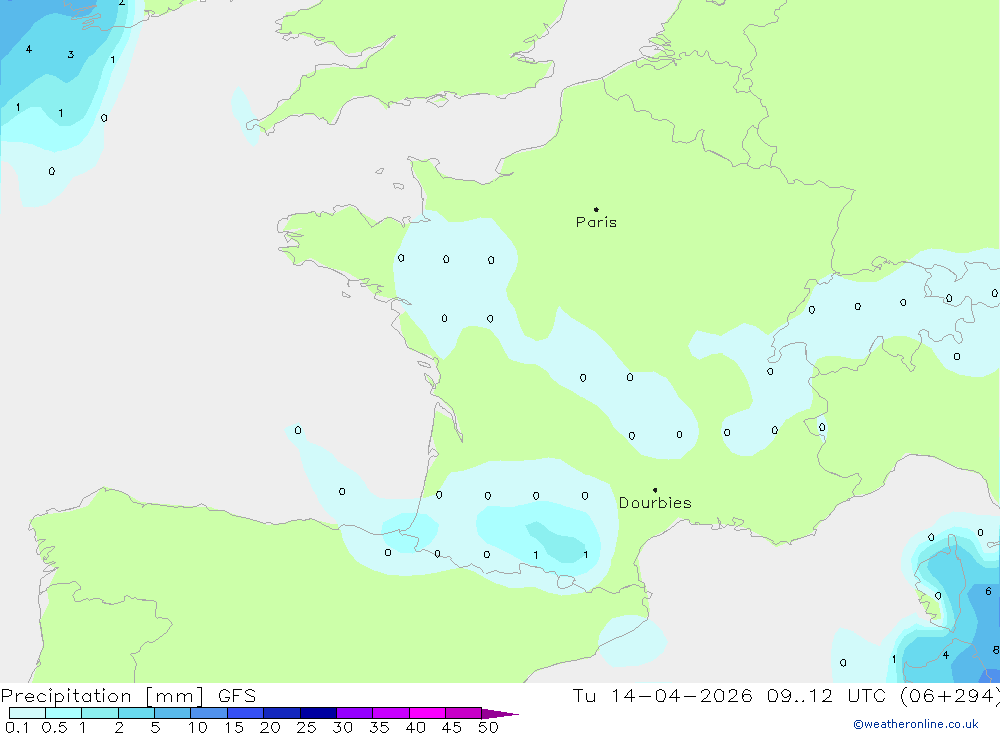This screenshot has height=733, width=1000.
Task: Click the 'Precipitation [mm] GFS' title
Action: [128, 695]
